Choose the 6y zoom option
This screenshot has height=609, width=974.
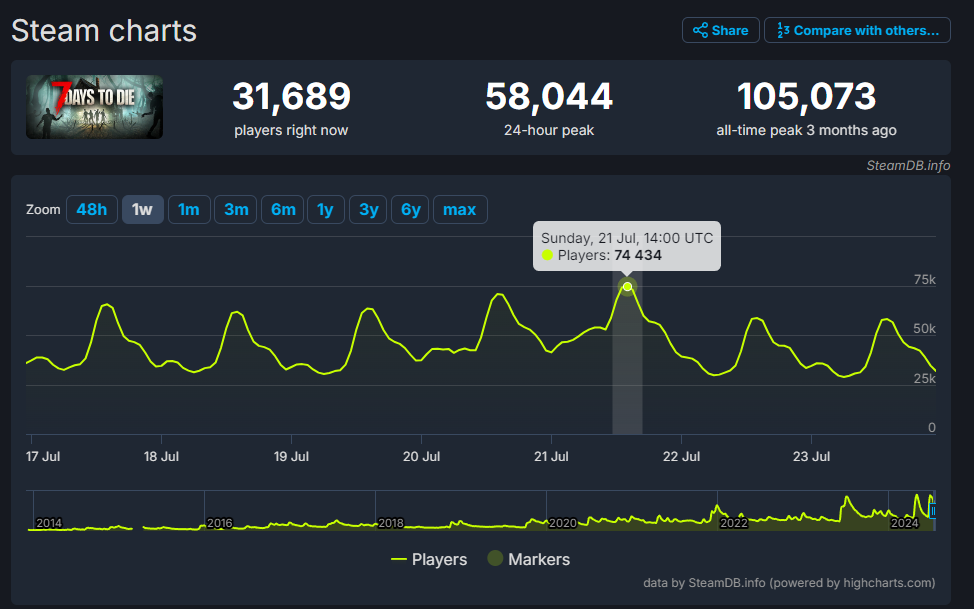[410, 209]
